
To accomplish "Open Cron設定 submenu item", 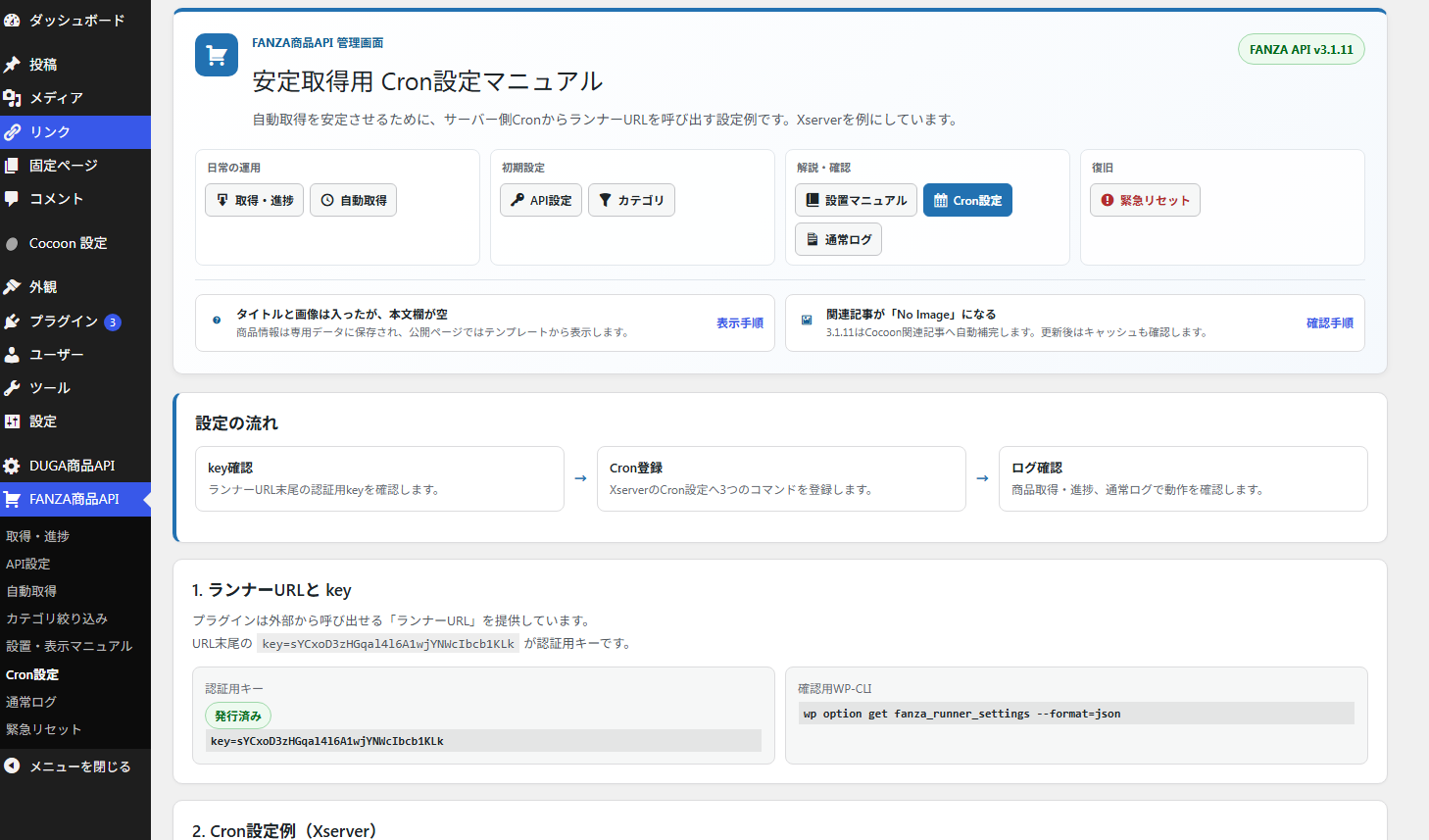I will (x=75, y=674).
